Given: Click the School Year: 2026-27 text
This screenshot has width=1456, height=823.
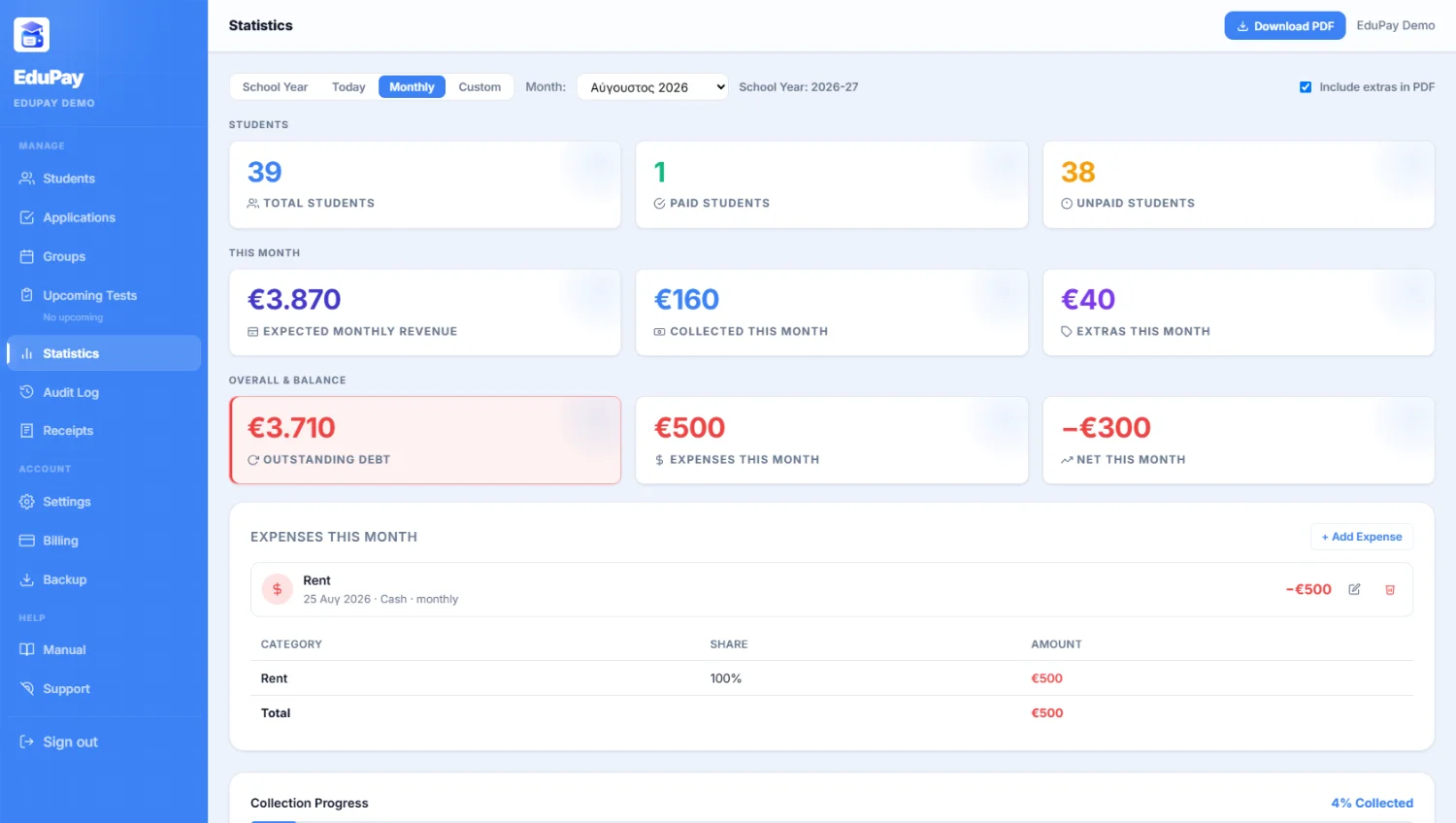Looking at the screenshot, I should 799,87.
